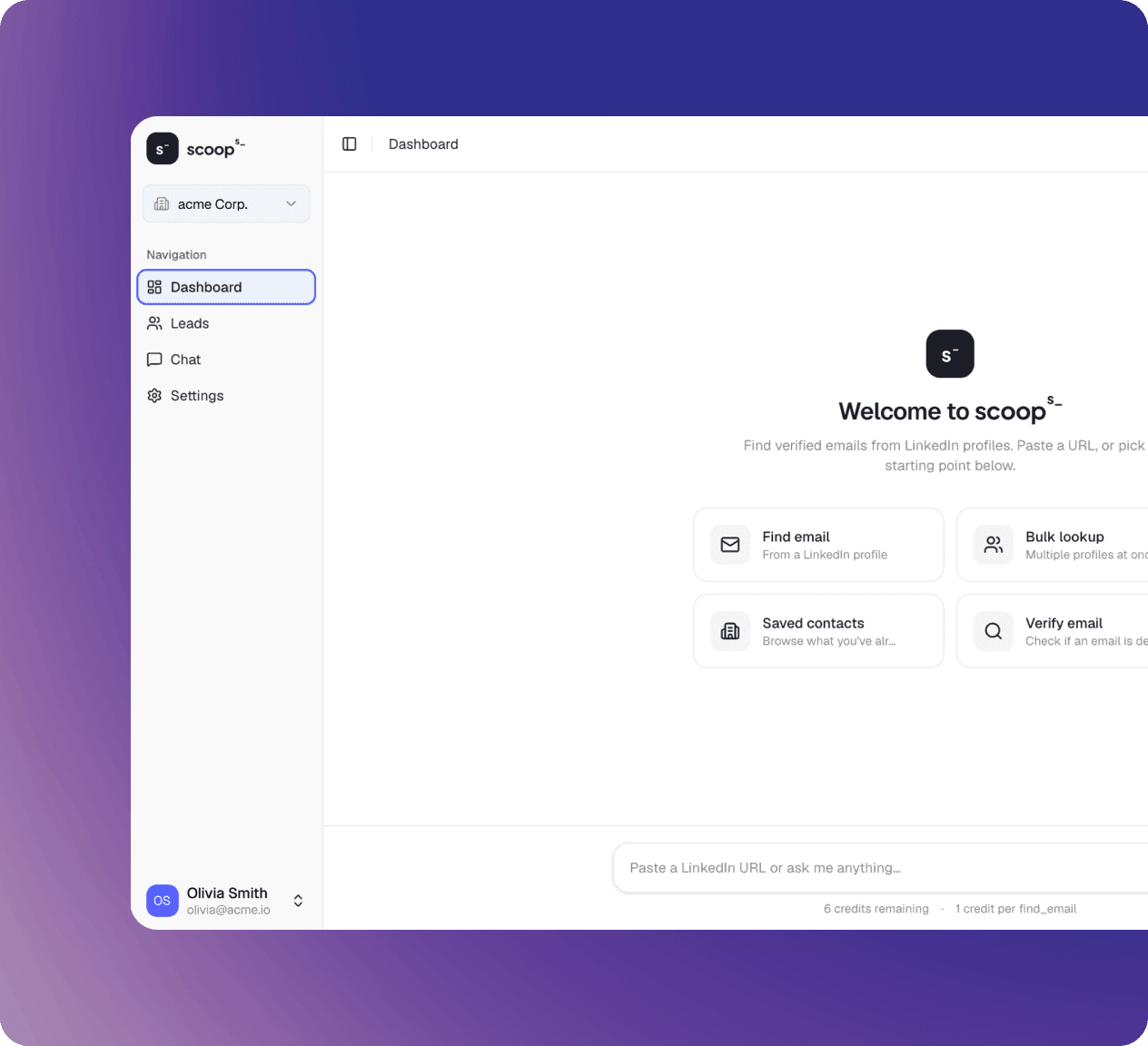This screenshot has height=1046, width=1148.
Task: Click the '1 credit per find_email' text
Action: click(x=1015, y=909)
